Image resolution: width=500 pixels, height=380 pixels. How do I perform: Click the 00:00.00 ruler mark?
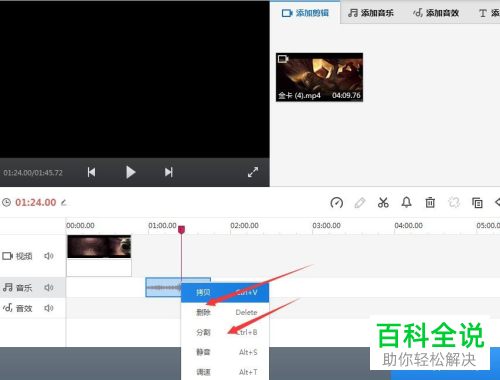[80, 226]
